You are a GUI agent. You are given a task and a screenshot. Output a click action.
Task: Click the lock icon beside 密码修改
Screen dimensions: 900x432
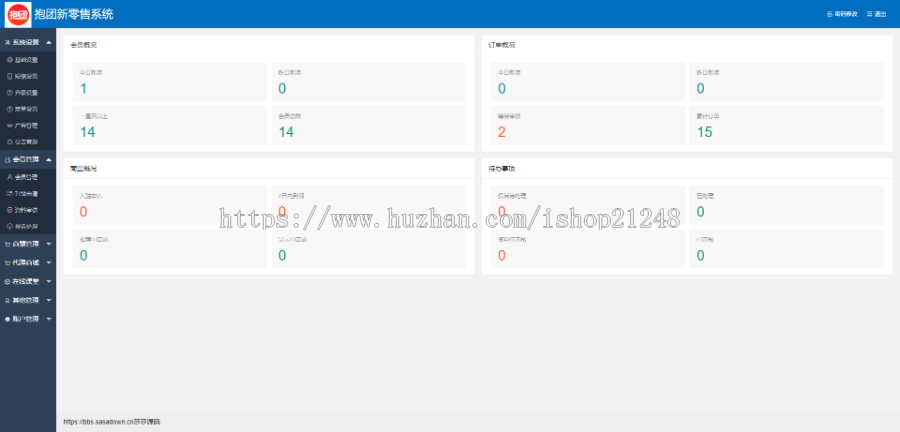point(829,14)
